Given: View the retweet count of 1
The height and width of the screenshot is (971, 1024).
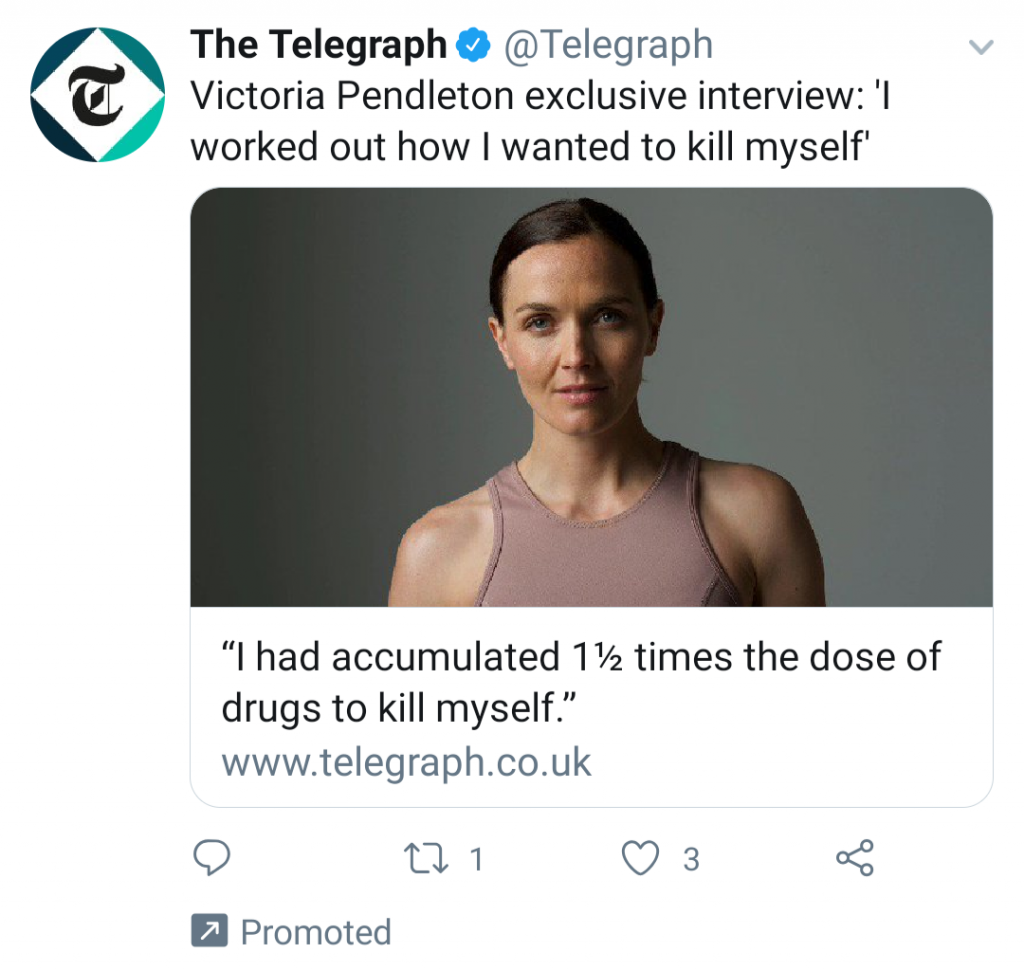Looking at the screenshot, I should click(x=477, y=859).
